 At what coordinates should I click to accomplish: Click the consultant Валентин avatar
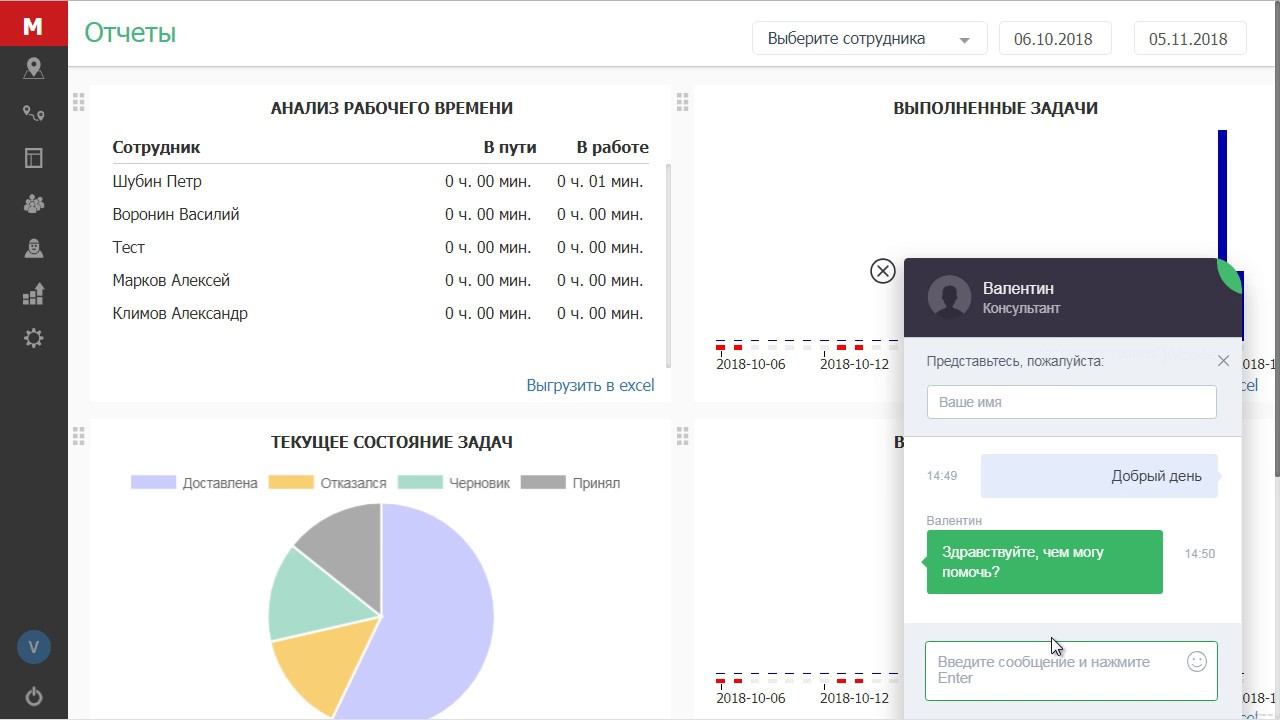point(949,297)
